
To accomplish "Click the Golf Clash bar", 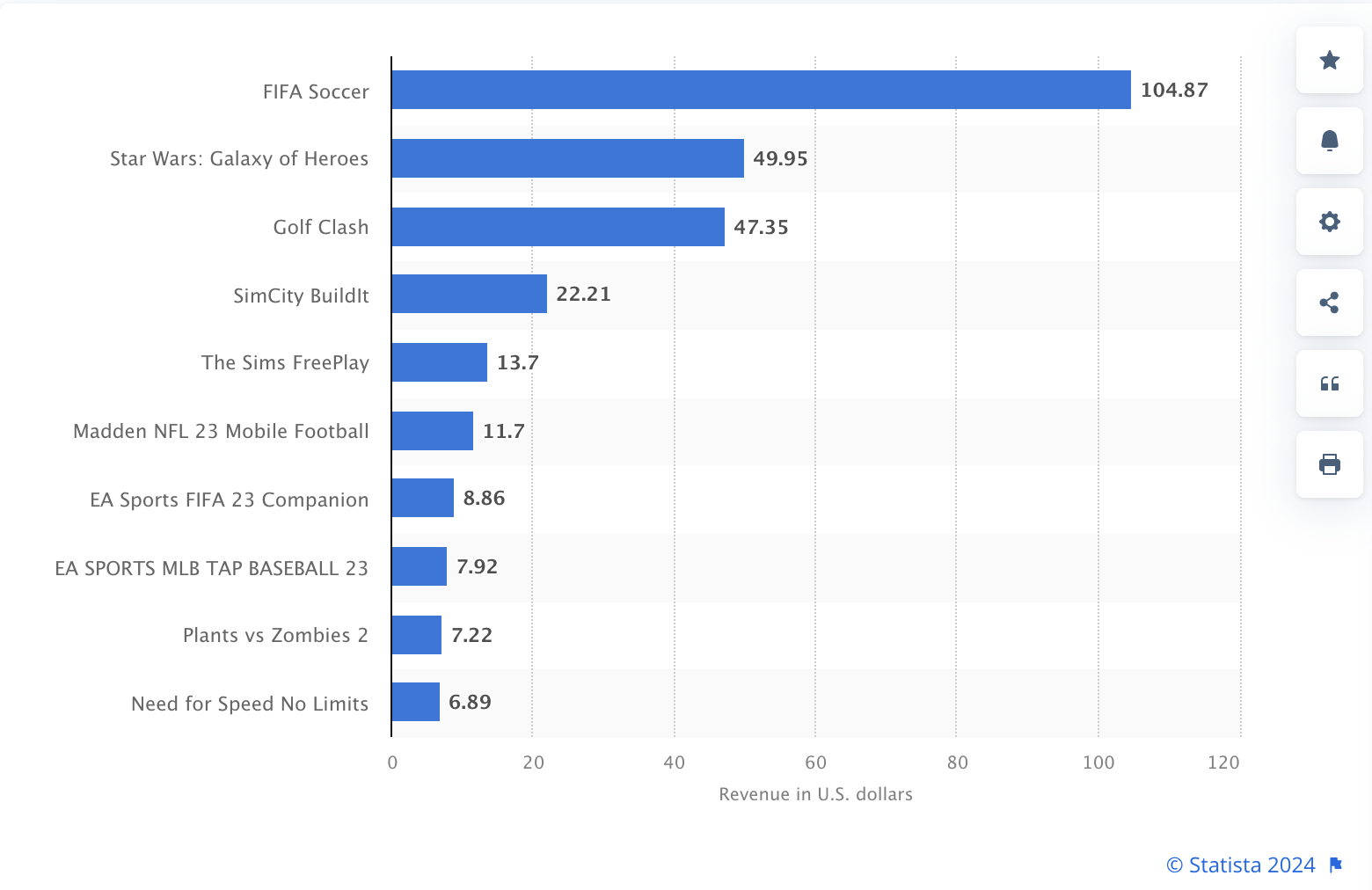I will click(558, 227).
